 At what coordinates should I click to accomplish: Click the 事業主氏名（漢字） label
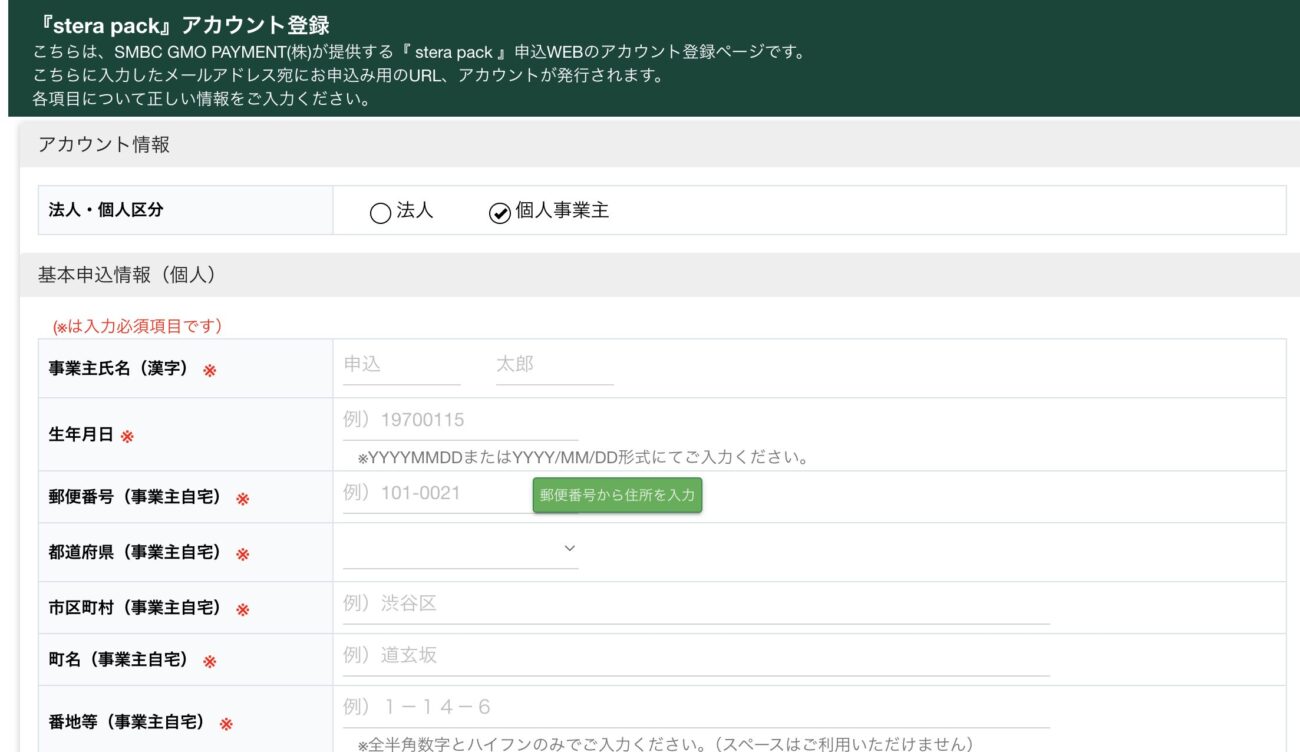tap(119, 369)
